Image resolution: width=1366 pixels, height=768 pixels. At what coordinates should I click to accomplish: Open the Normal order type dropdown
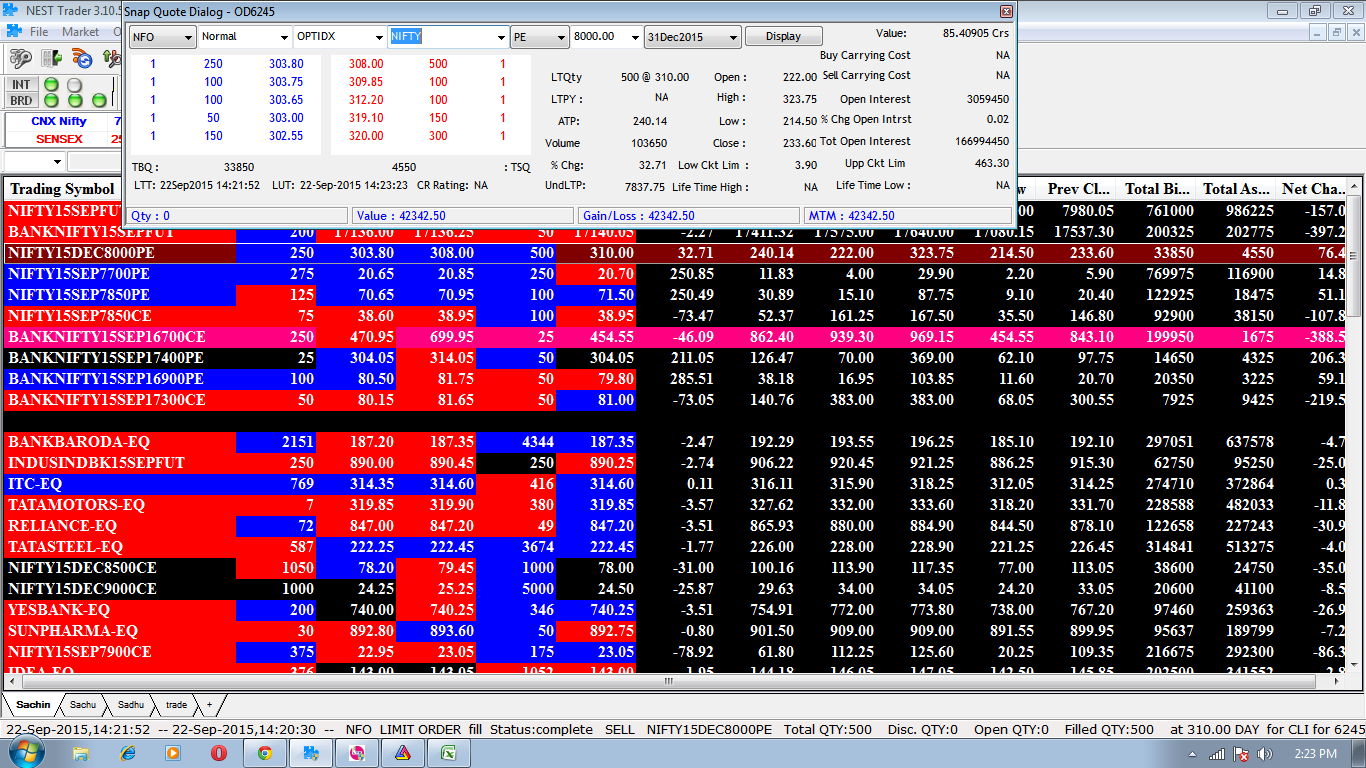coord(245,36)
